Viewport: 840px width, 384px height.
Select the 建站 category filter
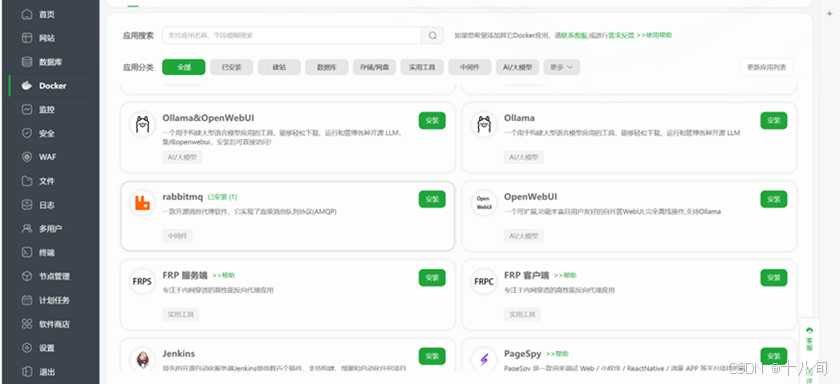click(x=279, y=67)
